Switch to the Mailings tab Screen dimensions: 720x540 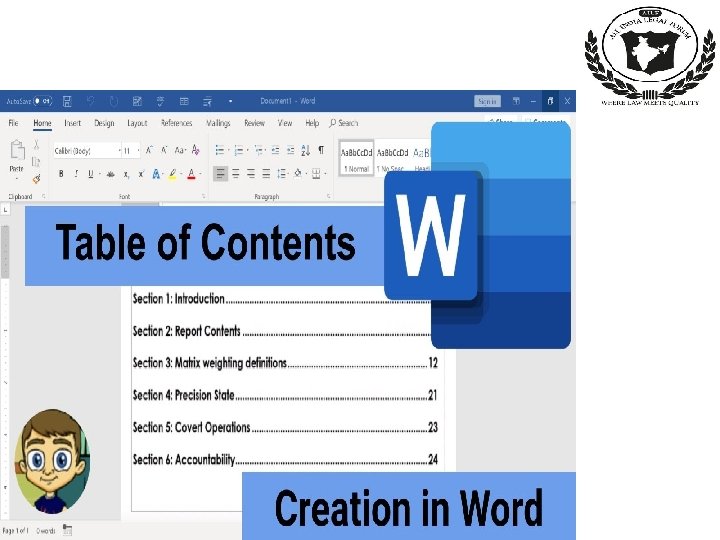coord(218,123)
